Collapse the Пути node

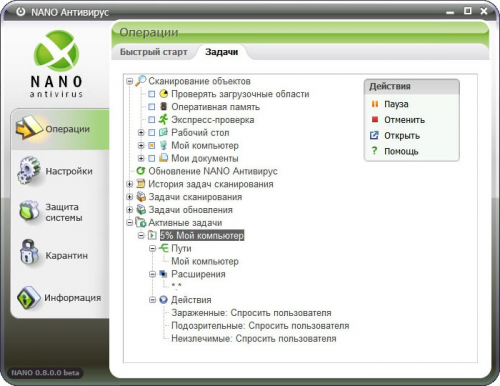point(152,248)
